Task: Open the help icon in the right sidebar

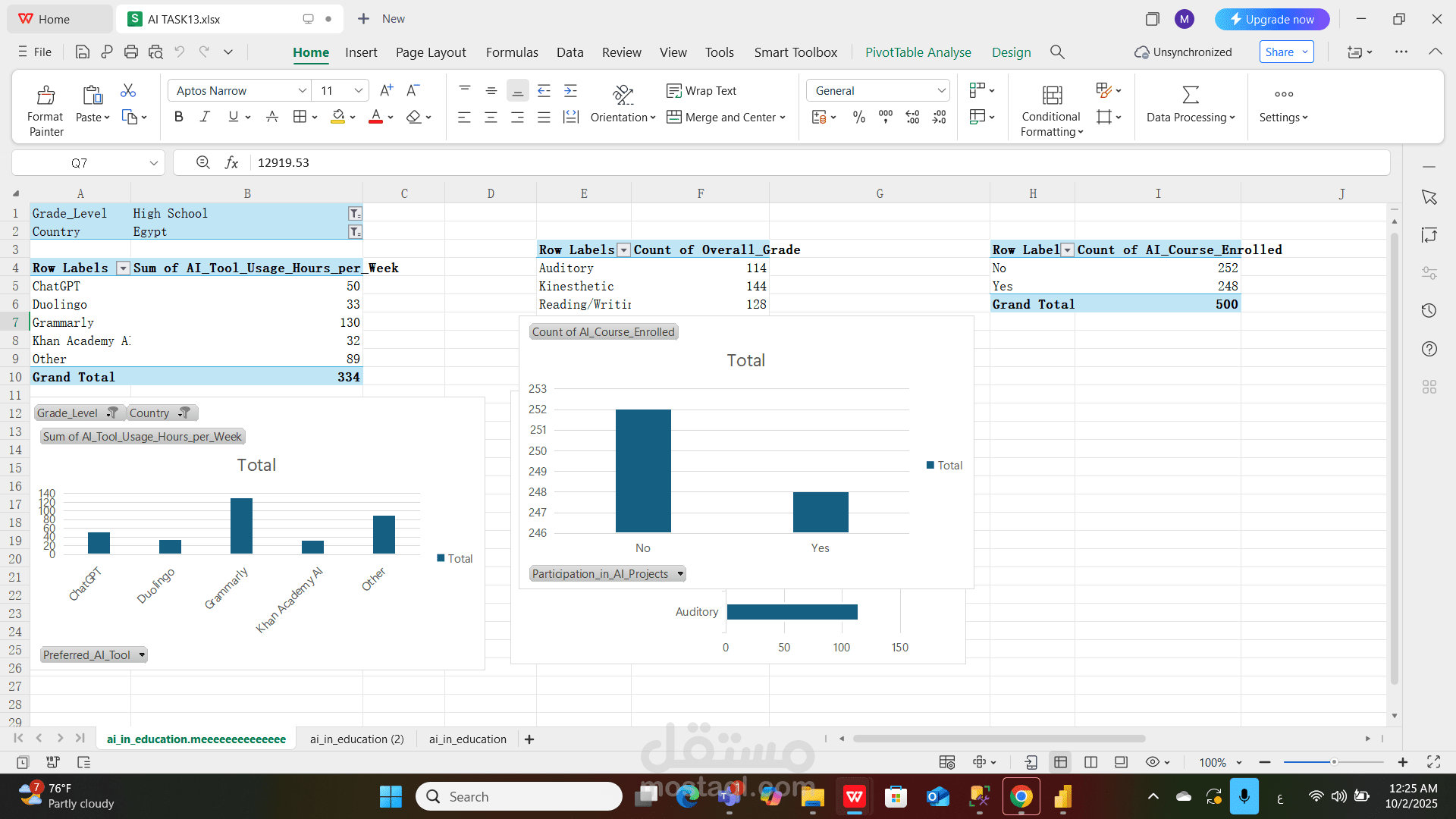Action: point(1429,349)
